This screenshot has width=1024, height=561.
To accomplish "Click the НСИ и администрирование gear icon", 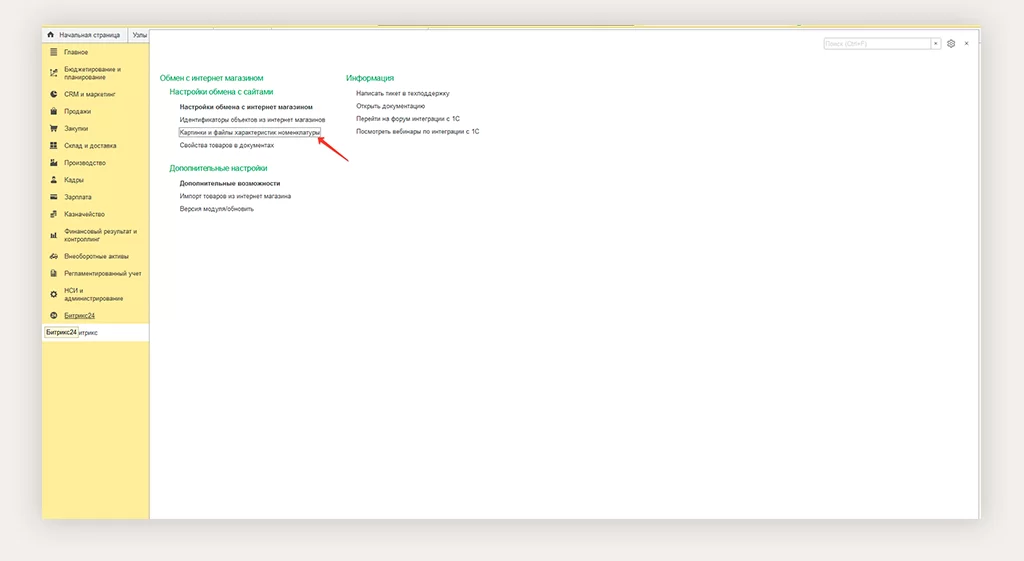I will click(x=53, y=294).
